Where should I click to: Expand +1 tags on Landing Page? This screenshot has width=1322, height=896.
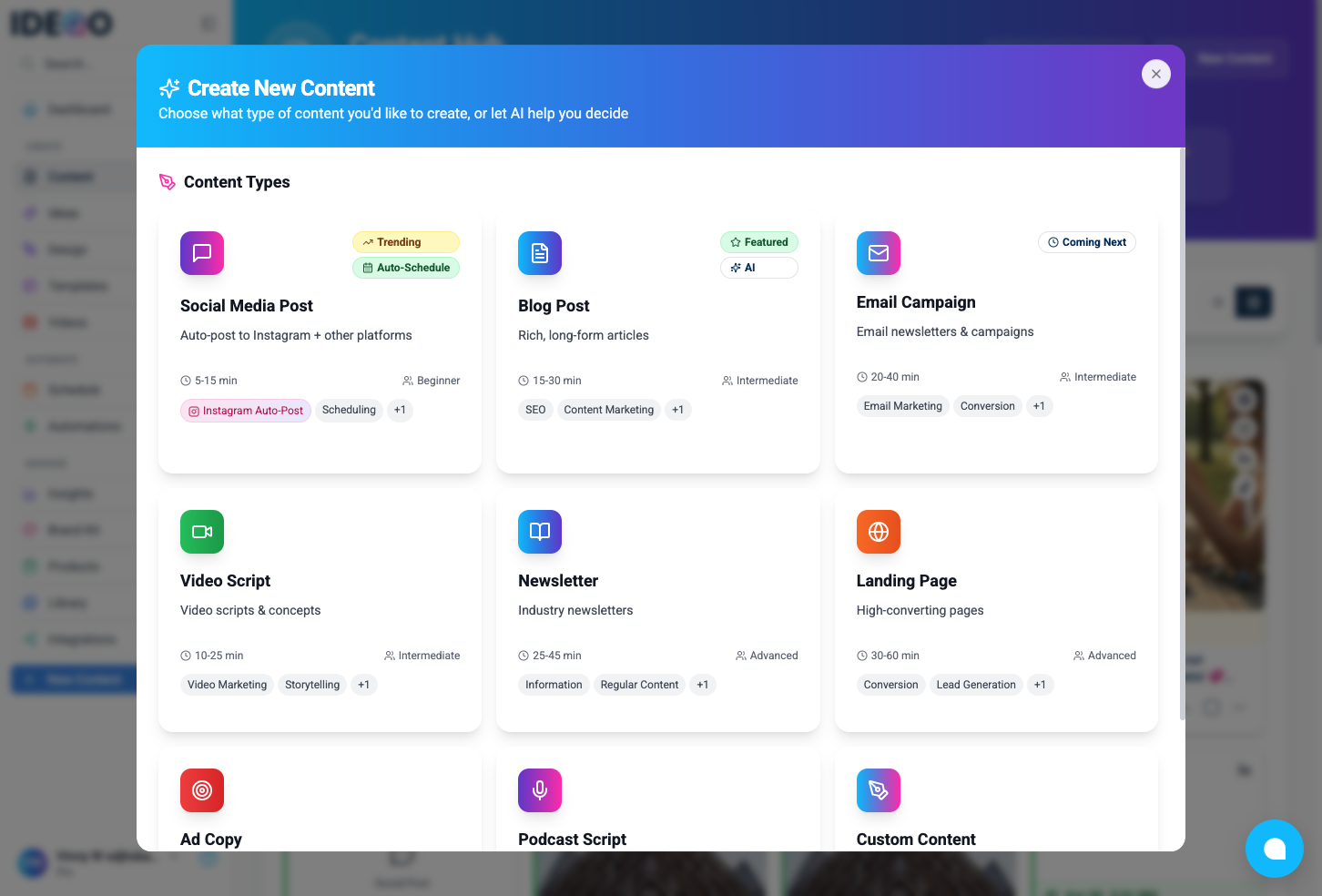point(1041,685)
